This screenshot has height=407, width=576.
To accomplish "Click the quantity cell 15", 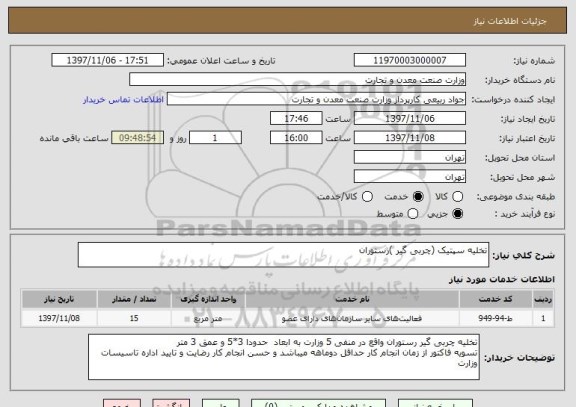I will [134, 318].
